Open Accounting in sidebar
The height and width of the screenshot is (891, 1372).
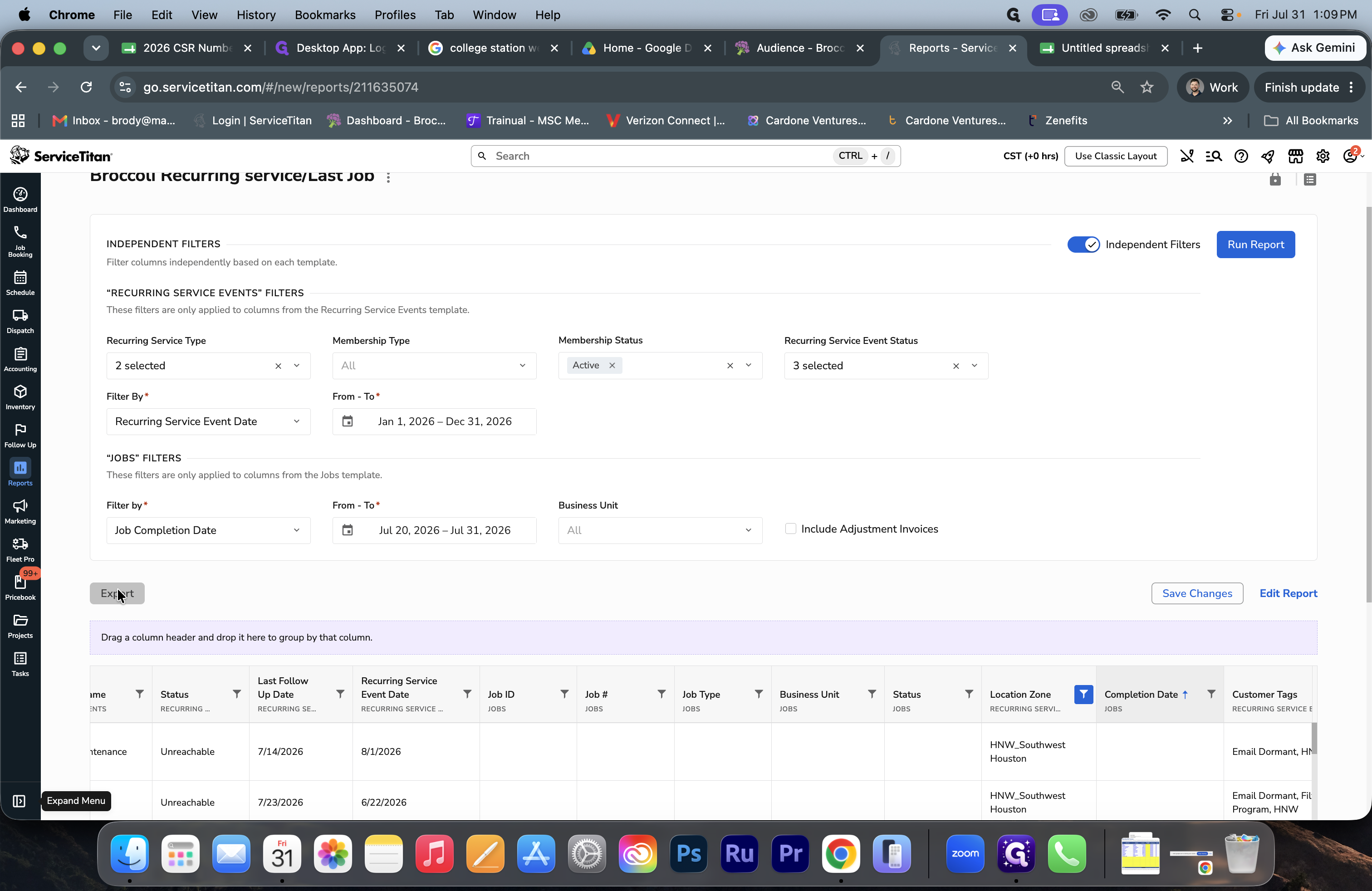pyautogui.click(x=20, y=359)
